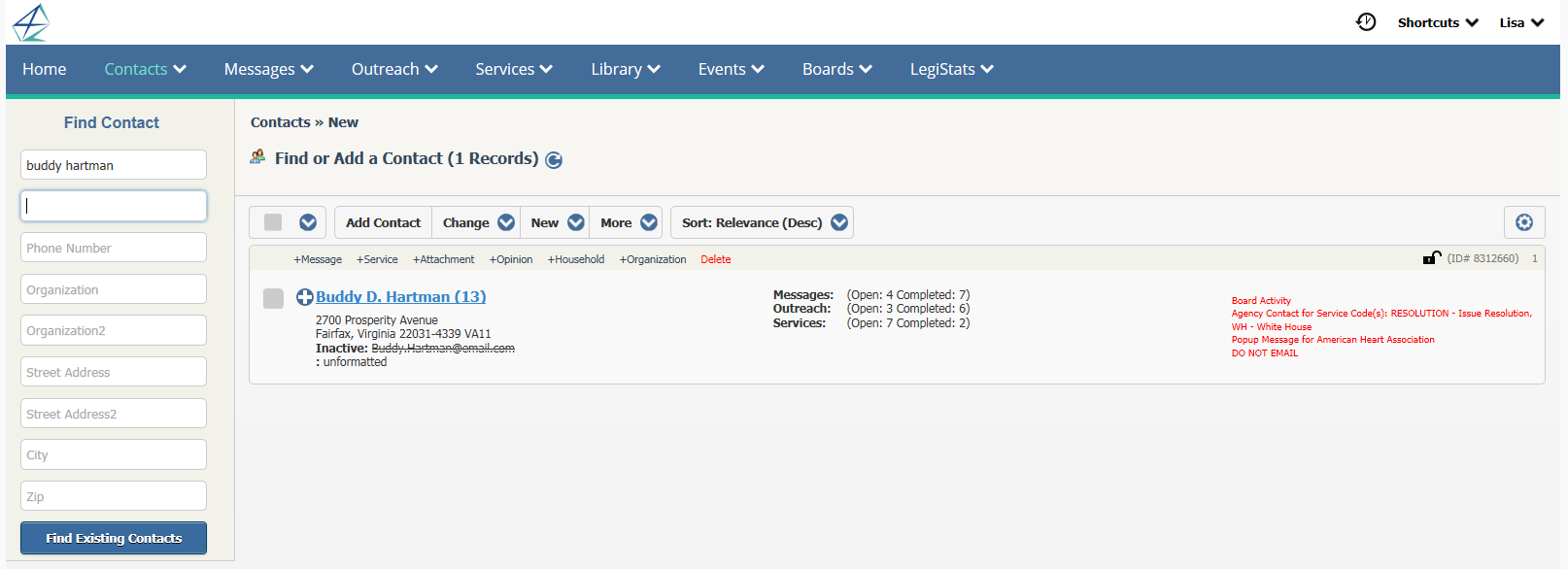Open the settings gear button
1568x569 pixels.
pyautogui.click(x=1524, y=222)
